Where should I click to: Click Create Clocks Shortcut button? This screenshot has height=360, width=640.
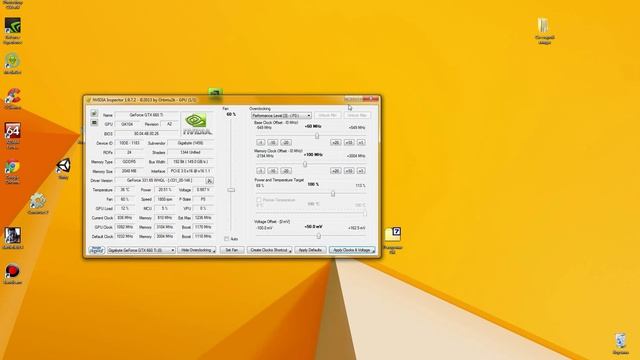tap(269, 250)
